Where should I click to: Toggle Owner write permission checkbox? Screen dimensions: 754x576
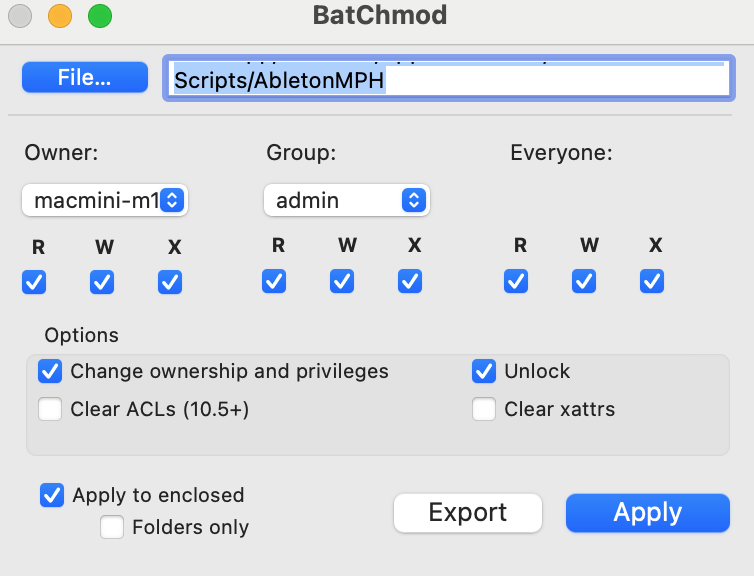pyautogui.click(x=102, y=282)
